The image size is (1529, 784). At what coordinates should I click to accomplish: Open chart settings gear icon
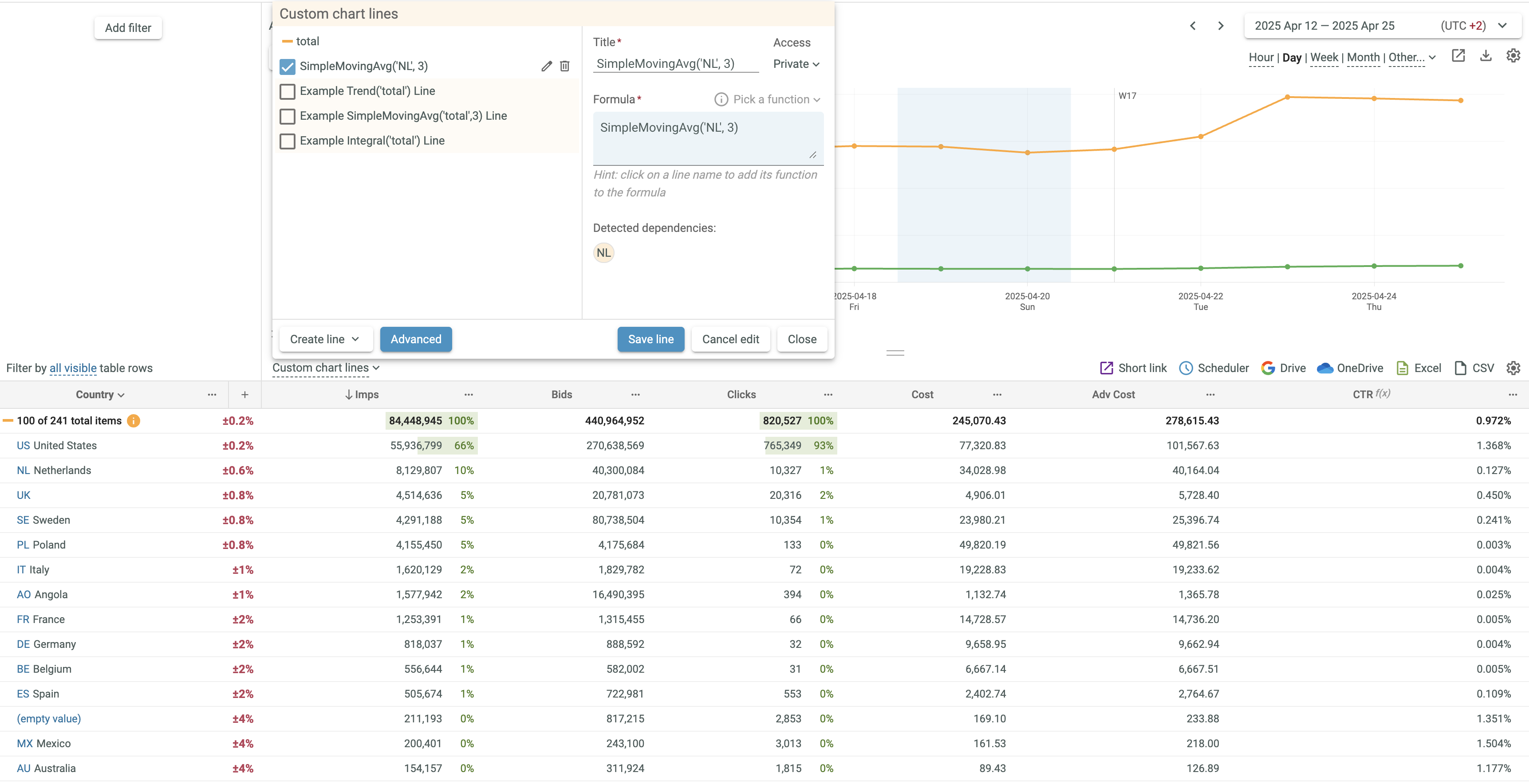1513,56
